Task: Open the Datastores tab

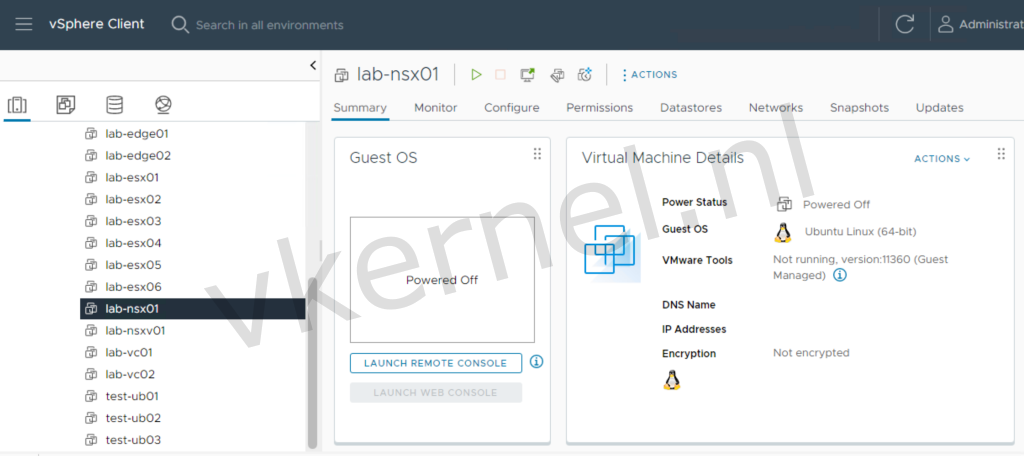Action: (691, 108)
